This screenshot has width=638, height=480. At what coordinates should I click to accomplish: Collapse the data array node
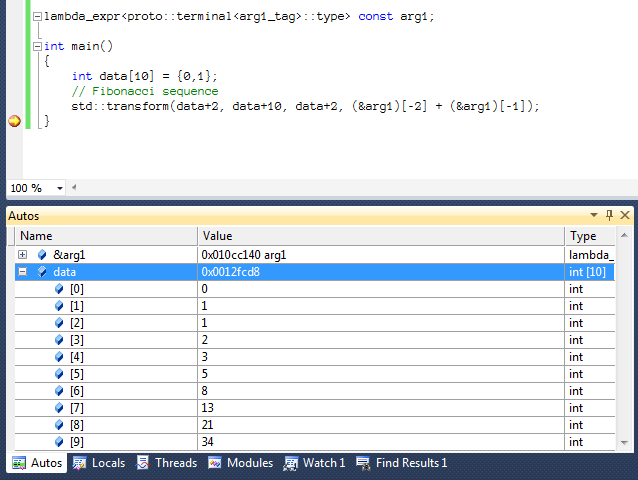22,272
